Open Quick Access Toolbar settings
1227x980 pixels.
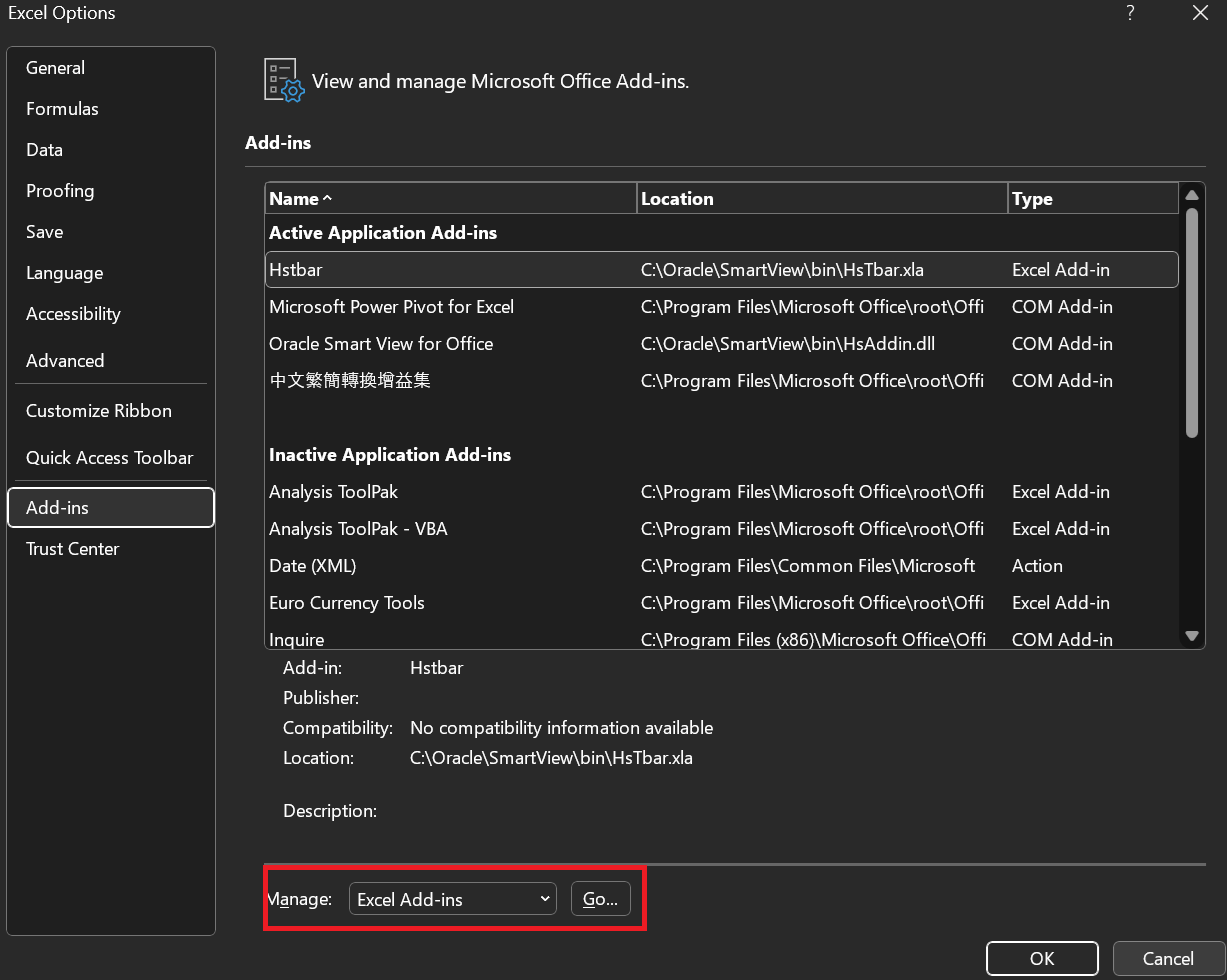(110, 458)
